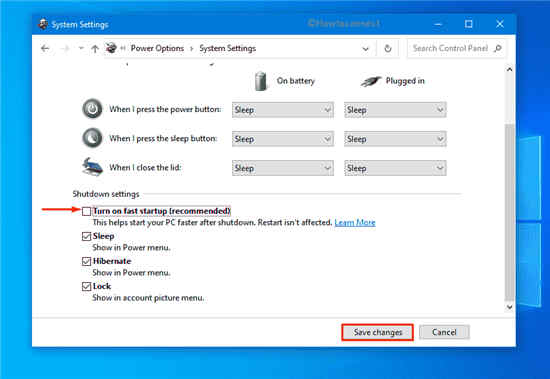This screenshot has width=550, height=379.
Task: Click the sleep button icon
Action: pyautogui.click(x=92, y=138)
